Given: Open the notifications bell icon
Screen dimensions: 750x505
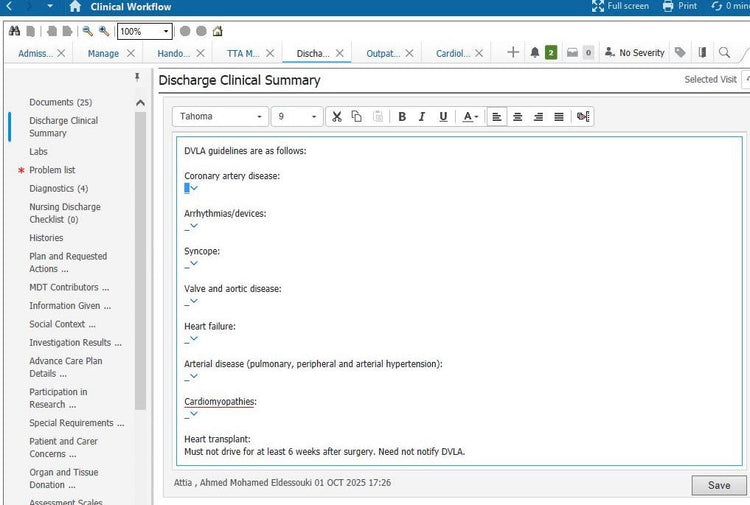Looking at the screenshot, I should point(535,53).
